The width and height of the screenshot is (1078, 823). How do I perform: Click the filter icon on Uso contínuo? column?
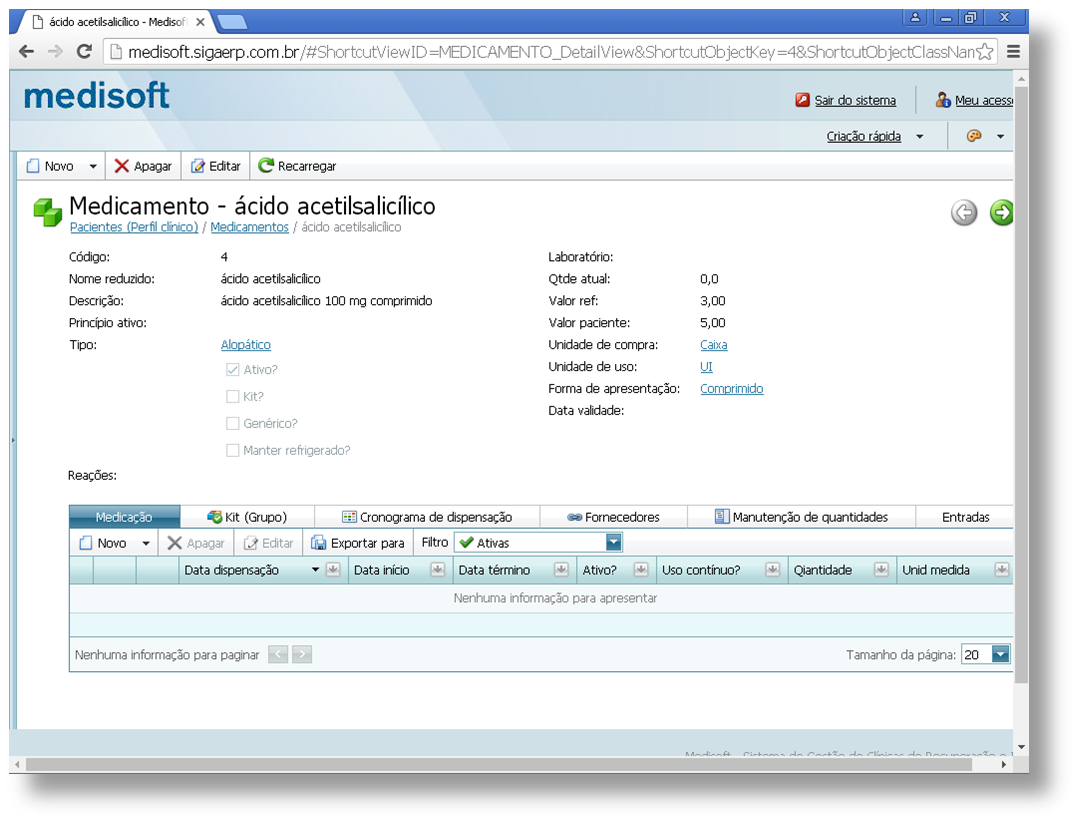tap(772, 569)
